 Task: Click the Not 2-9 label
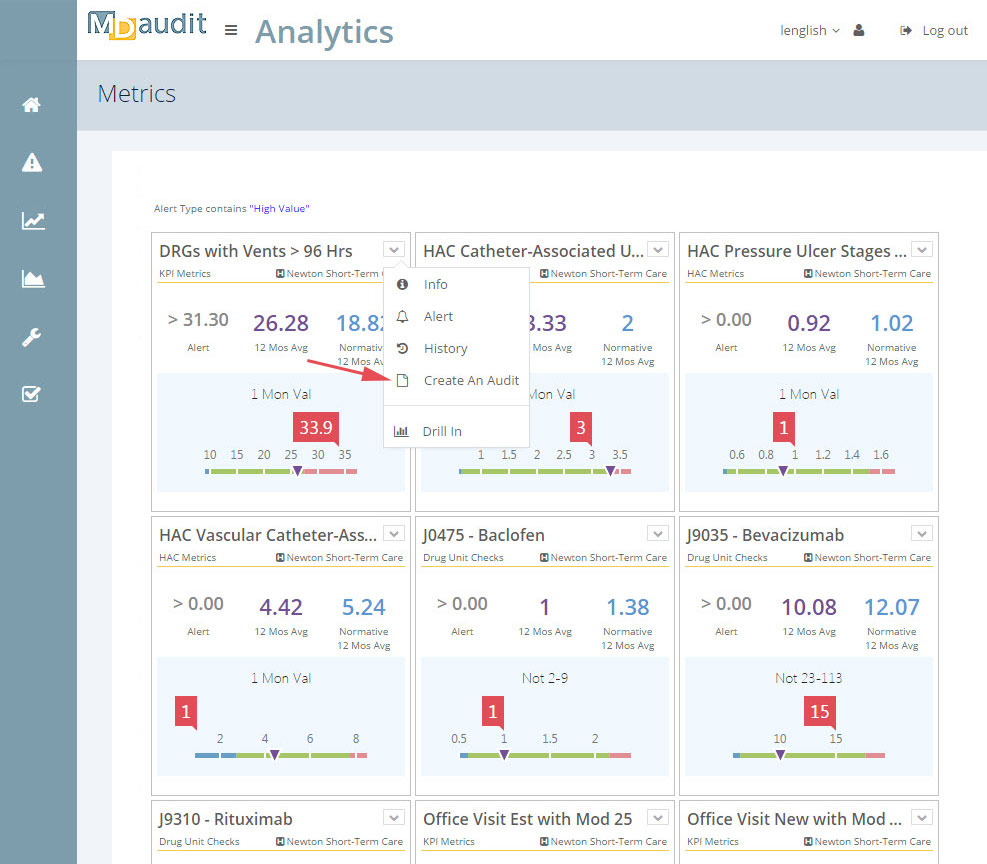pos(544,678)
